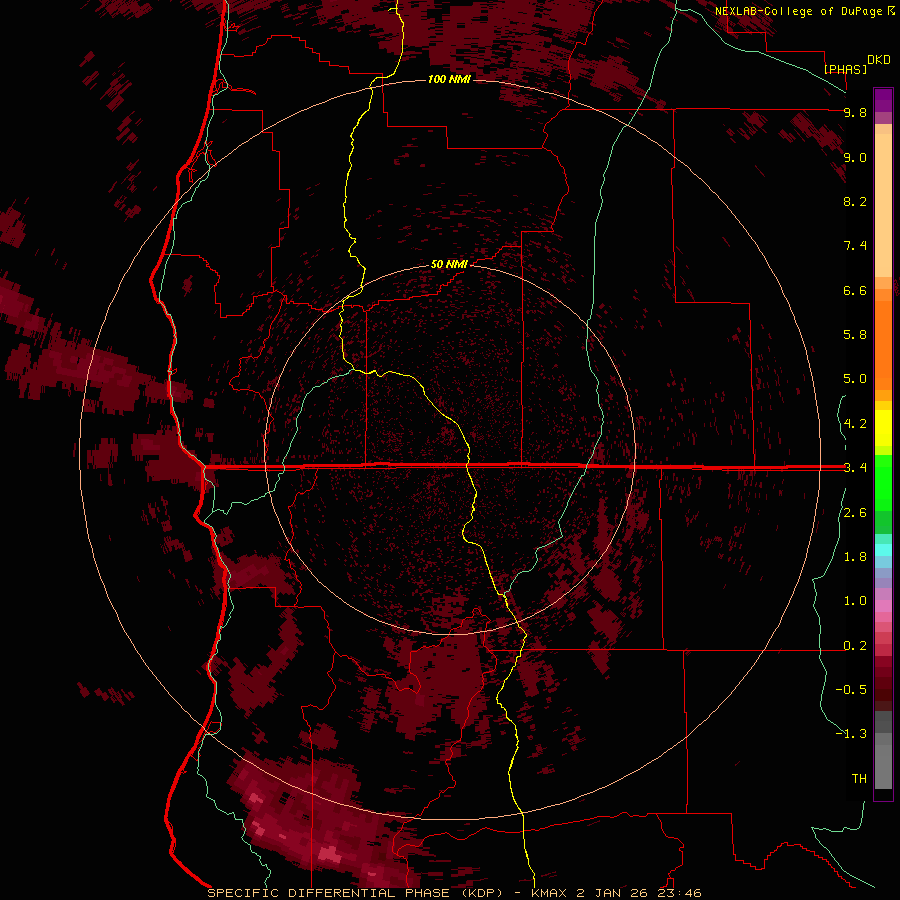Viewport: 900px width, 900px height.
Task: Pick the purple segment of the color bar
Action: tap(883, 100)
